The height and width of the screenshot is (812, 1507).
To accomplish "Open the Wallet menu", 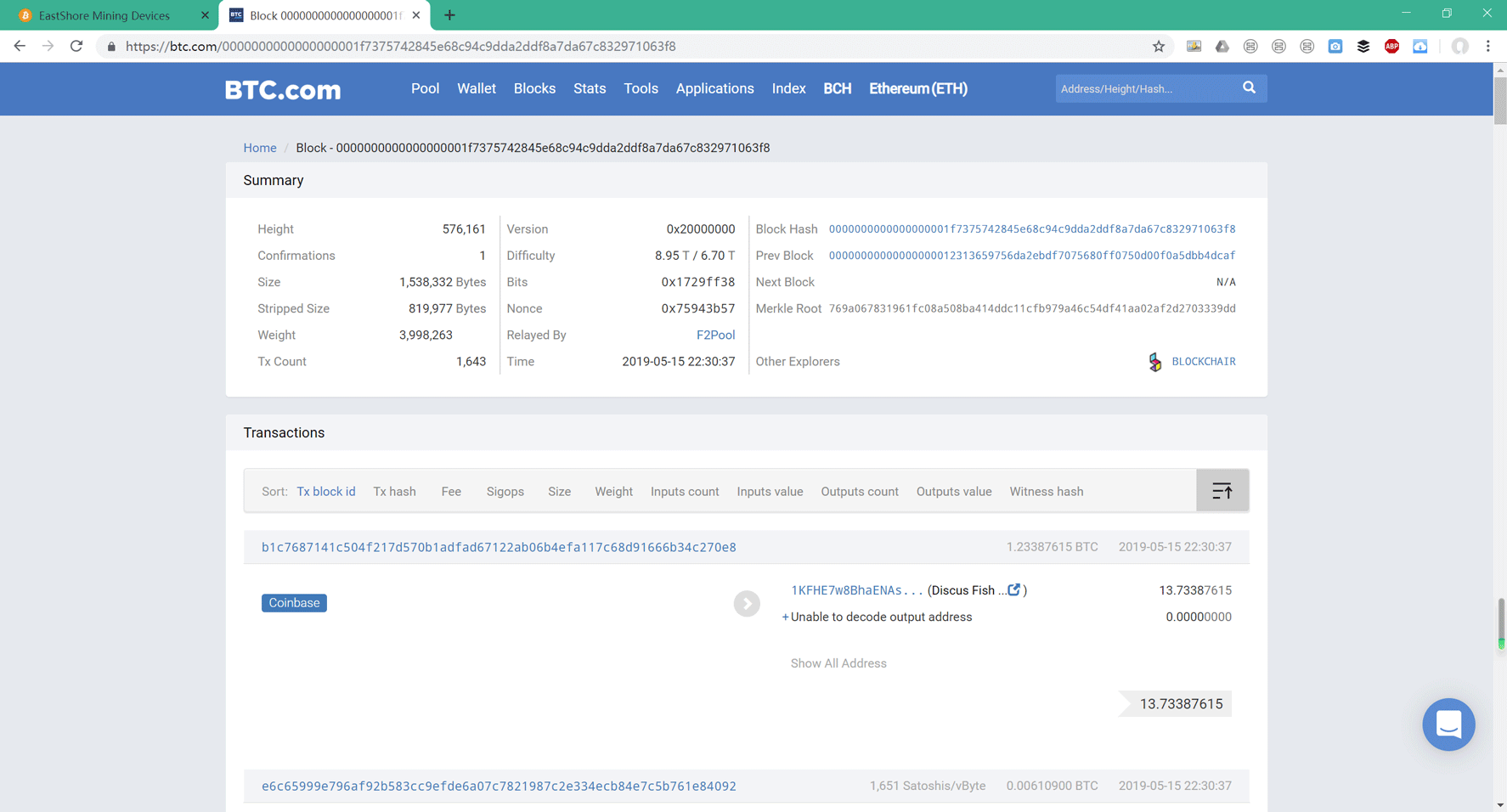I will pyautogui.click(x=477, y=88).
